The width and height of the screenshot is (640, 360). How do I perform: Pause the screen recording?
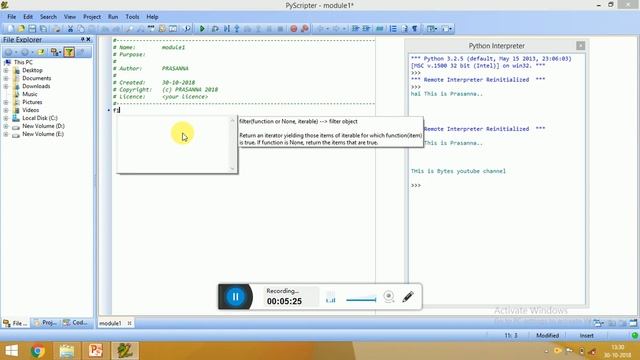point(236,297)
